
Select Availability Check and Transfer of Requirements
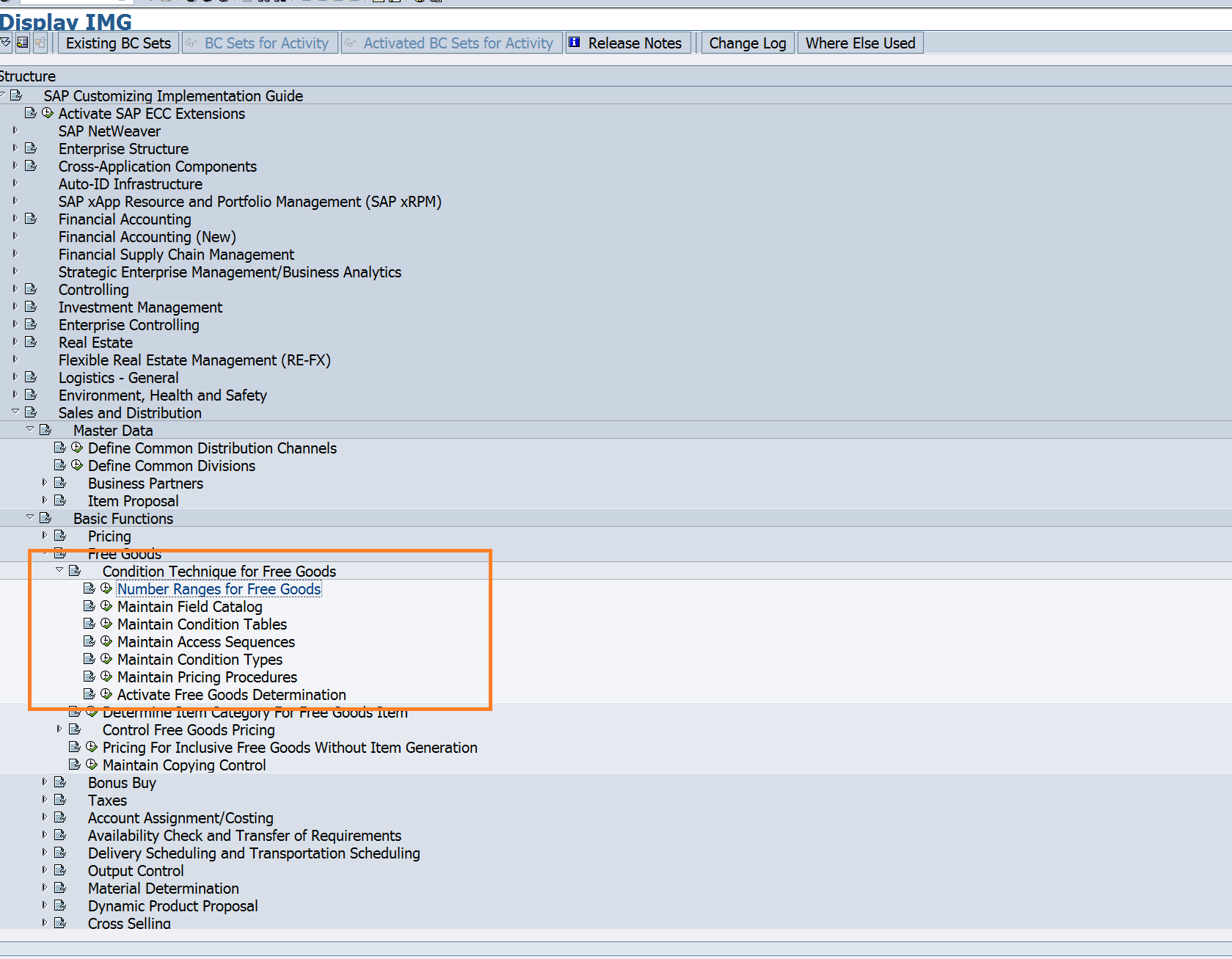tap(244, 836)
